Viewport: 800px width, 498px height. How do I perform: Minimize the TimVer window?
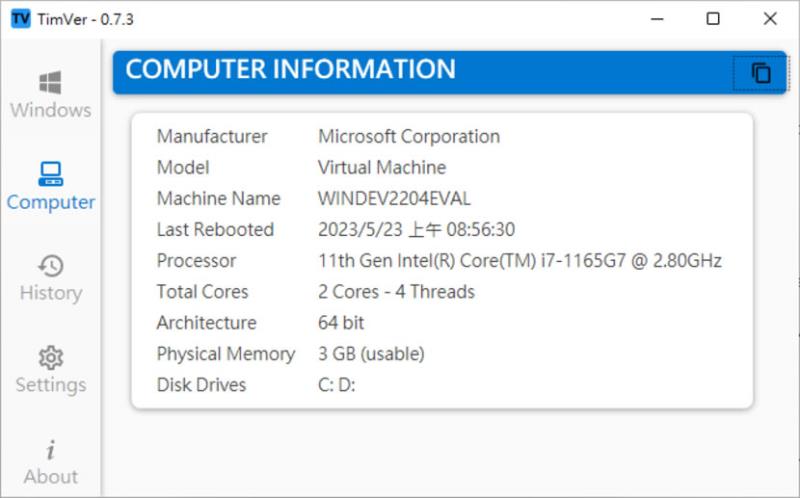(657, 19)
